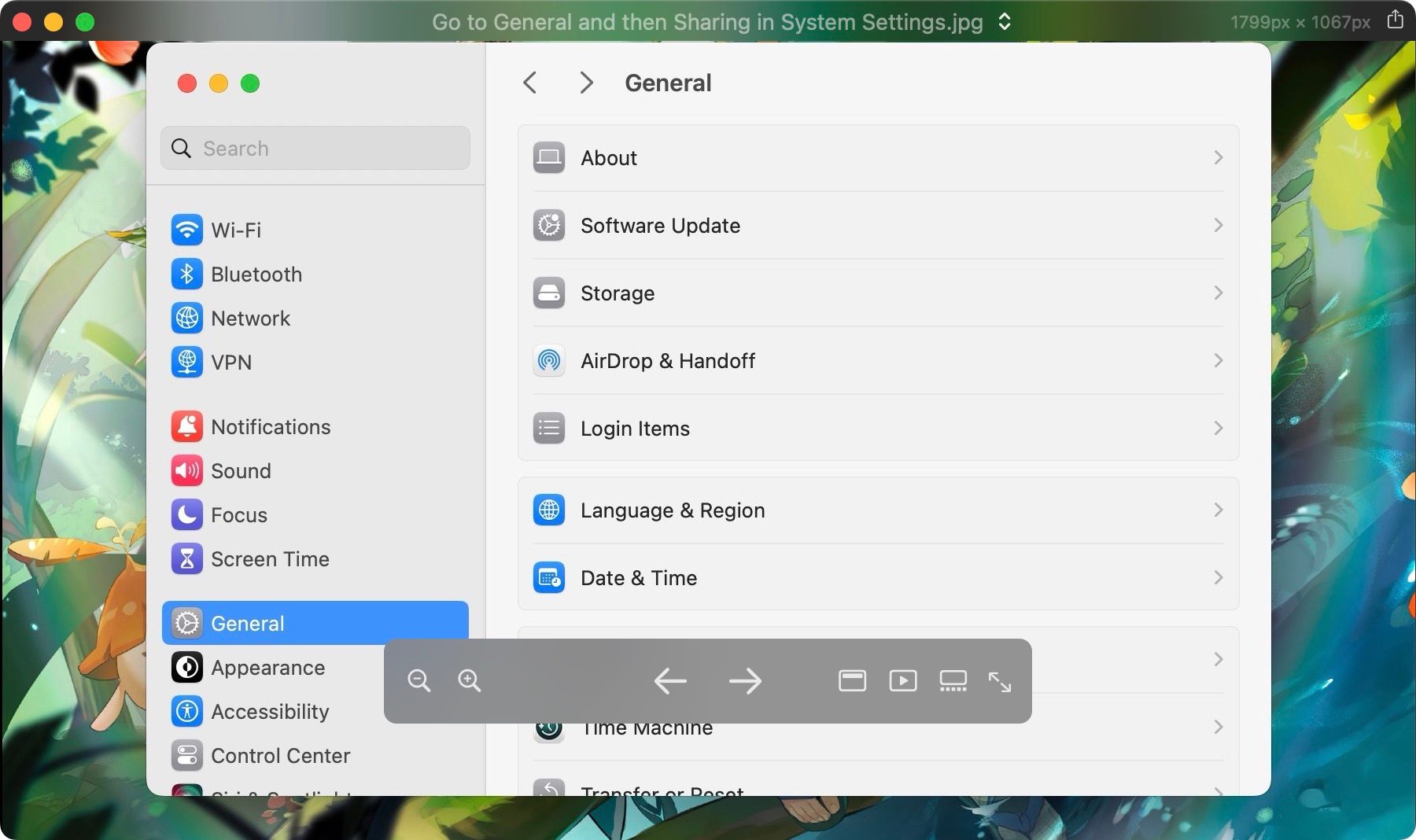Click the AirDrop & Handoff icon
Screen dimensions: 1416x840
pos(548,360)
